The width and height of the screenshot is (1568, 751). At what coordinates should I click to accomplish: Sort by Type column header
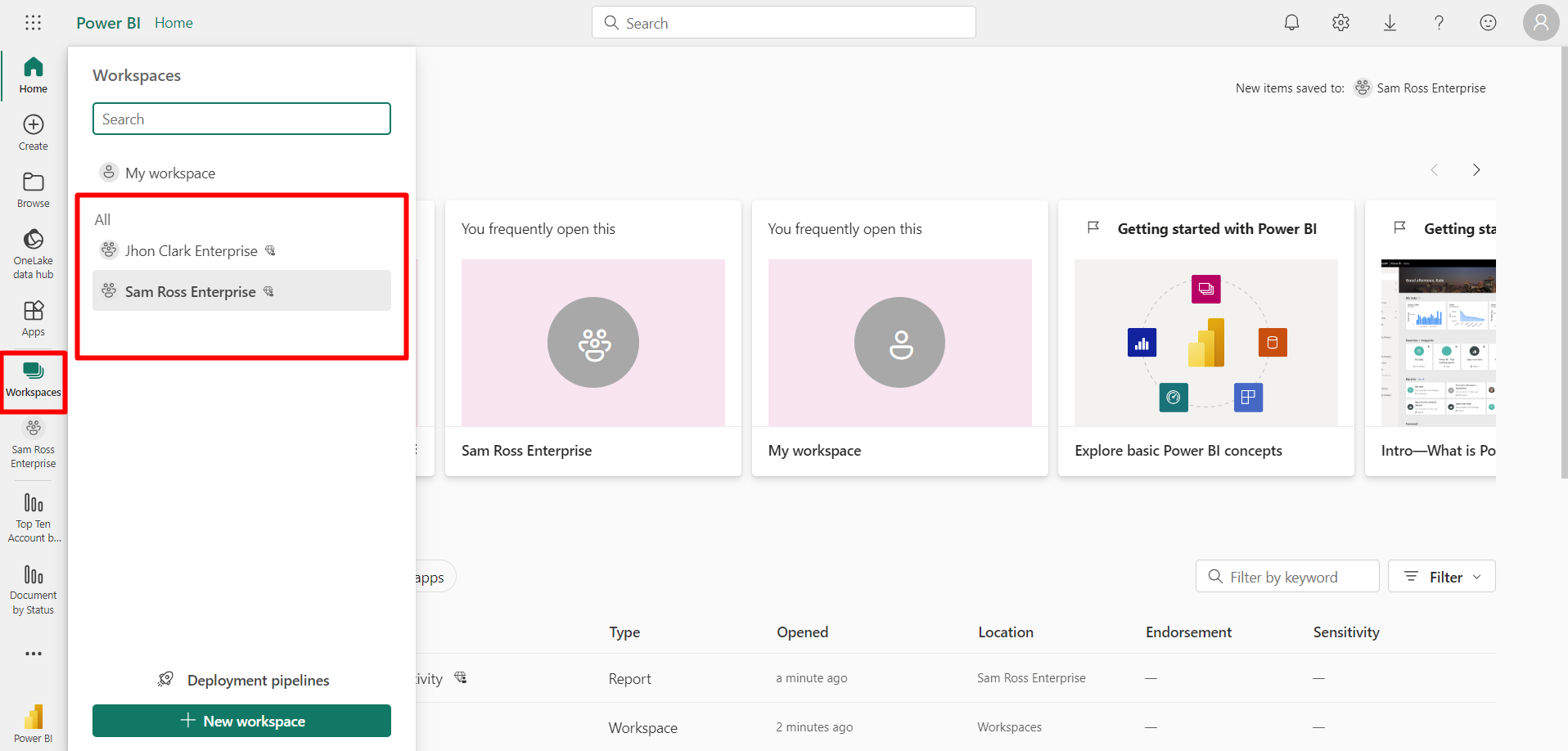[x=624, y=632]
